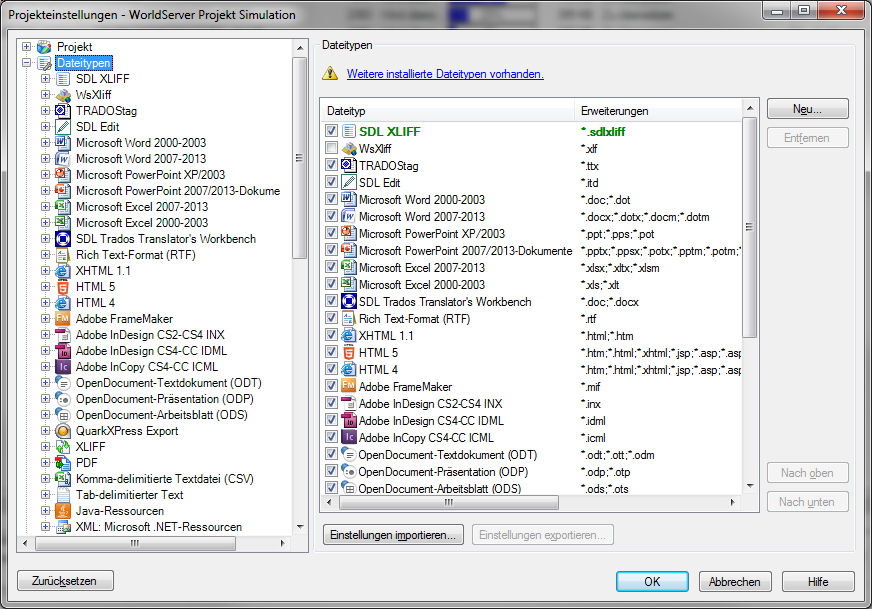Uncheck the TRADOStag checkbox
Screen dimensions: 872x609
(x=331, y=165)
